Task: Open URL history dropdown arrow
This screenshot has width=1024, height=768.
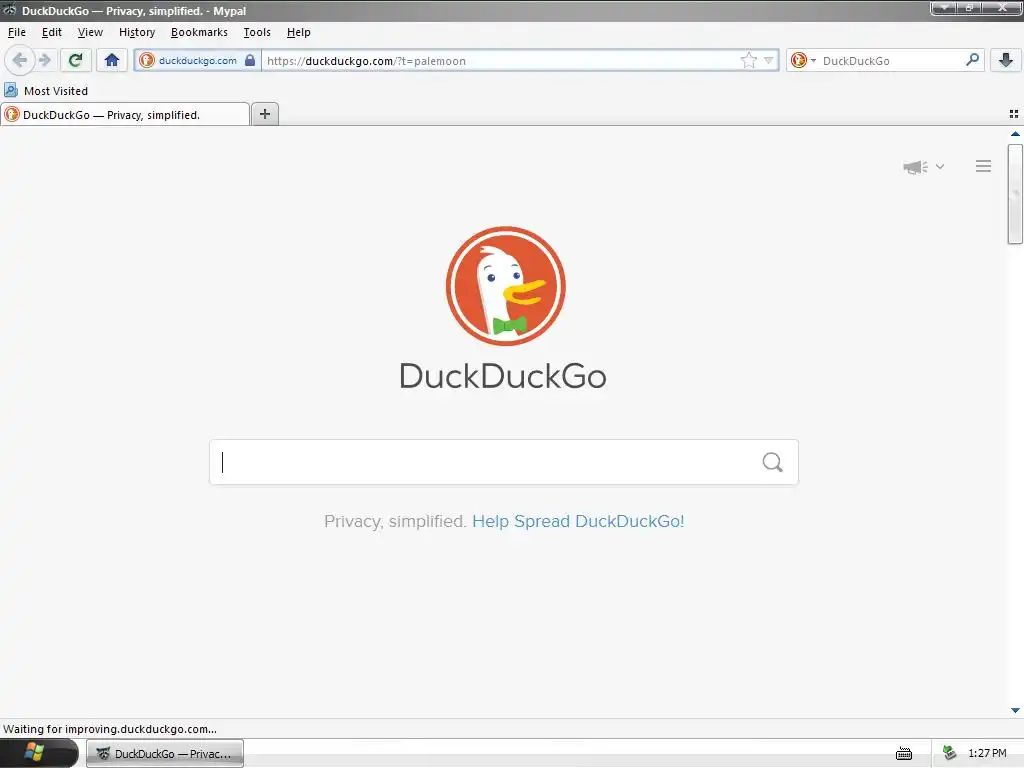Action: tap(769, 61)
